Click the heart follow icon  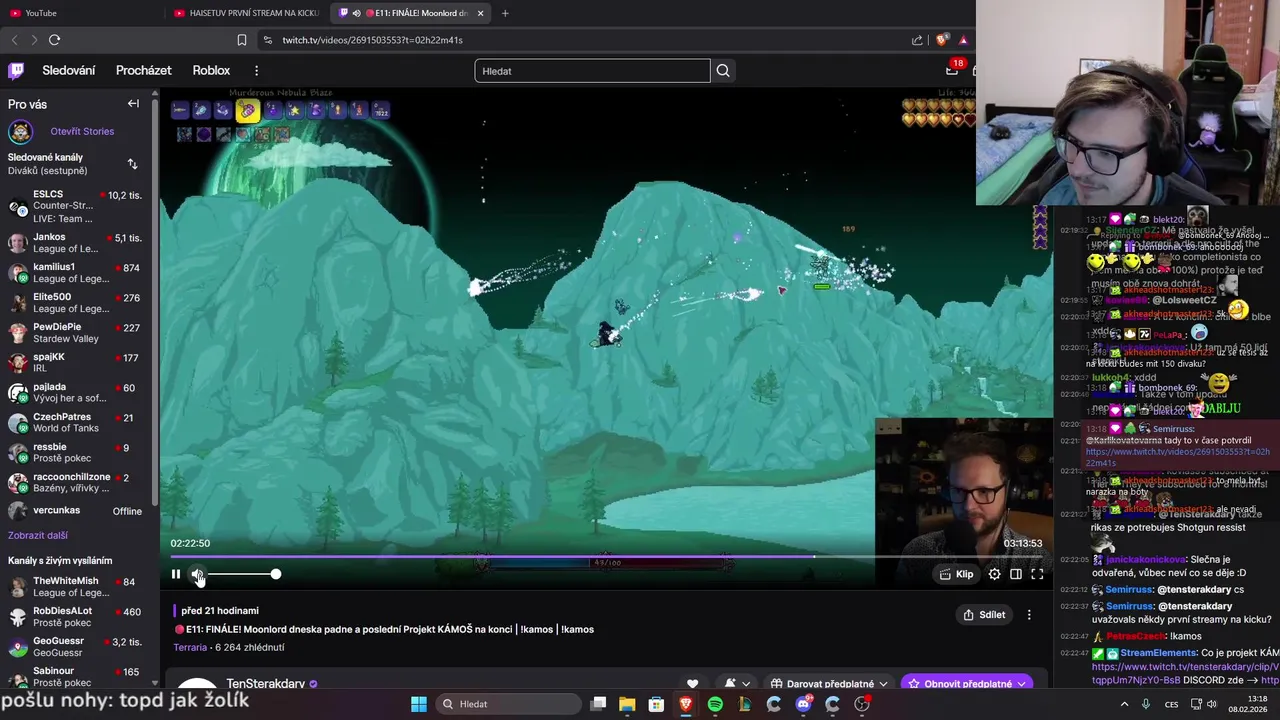tap(692, 684)
